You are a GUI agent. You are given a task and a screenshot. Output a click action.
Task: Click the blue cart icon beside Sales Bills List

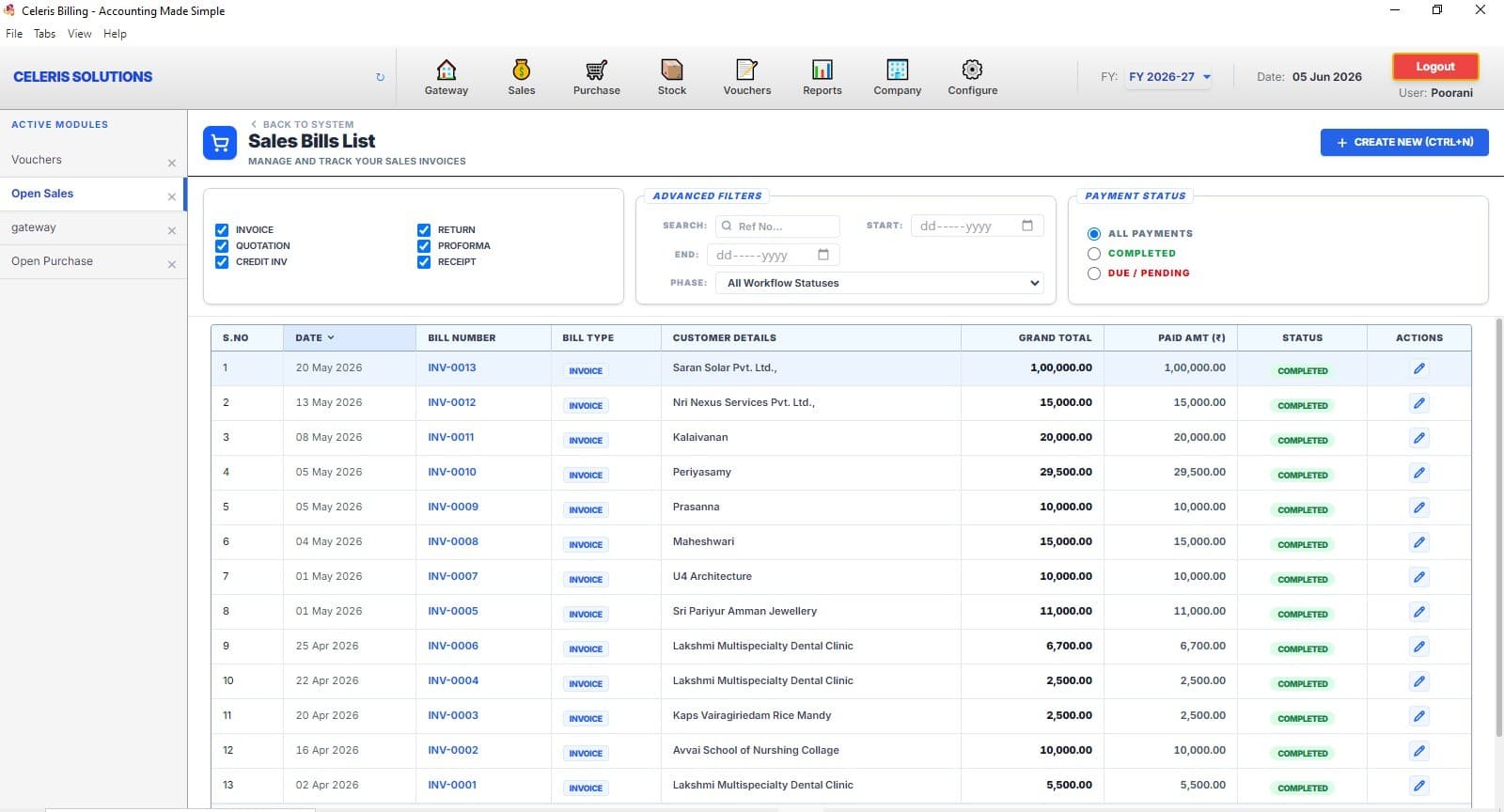pos(220,143)
